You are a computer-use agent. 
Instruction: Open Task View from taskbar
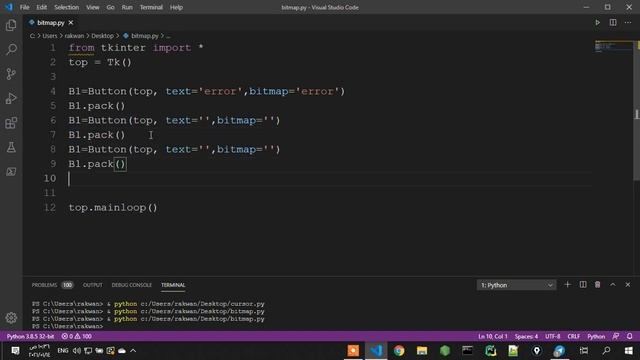click(x=584, y=351)
